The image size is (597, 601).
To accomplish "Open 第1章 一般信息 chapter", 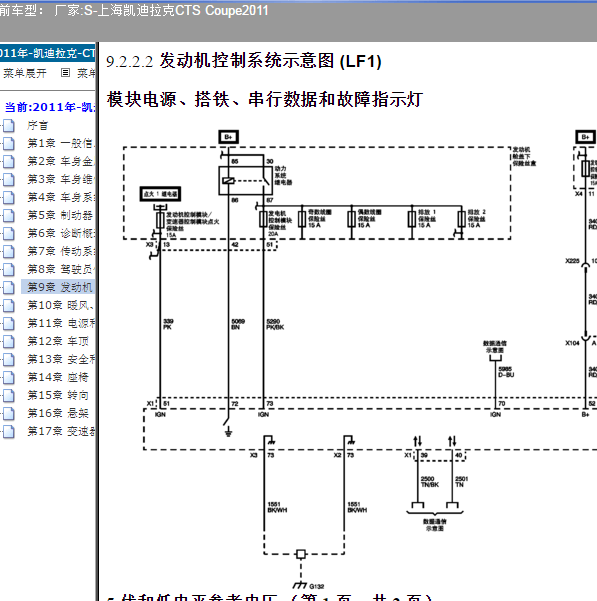I will pyautogui.click(x=61, y=143).
